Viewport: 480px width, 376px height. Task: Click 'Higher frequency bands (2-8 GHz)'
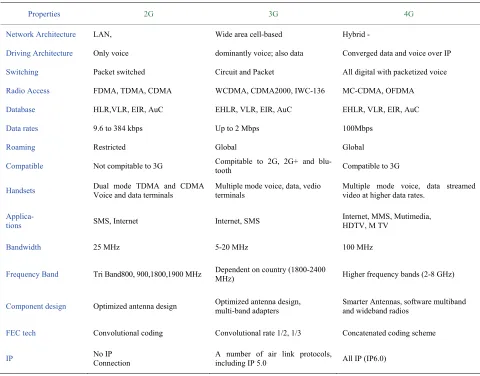click(398, 274)
